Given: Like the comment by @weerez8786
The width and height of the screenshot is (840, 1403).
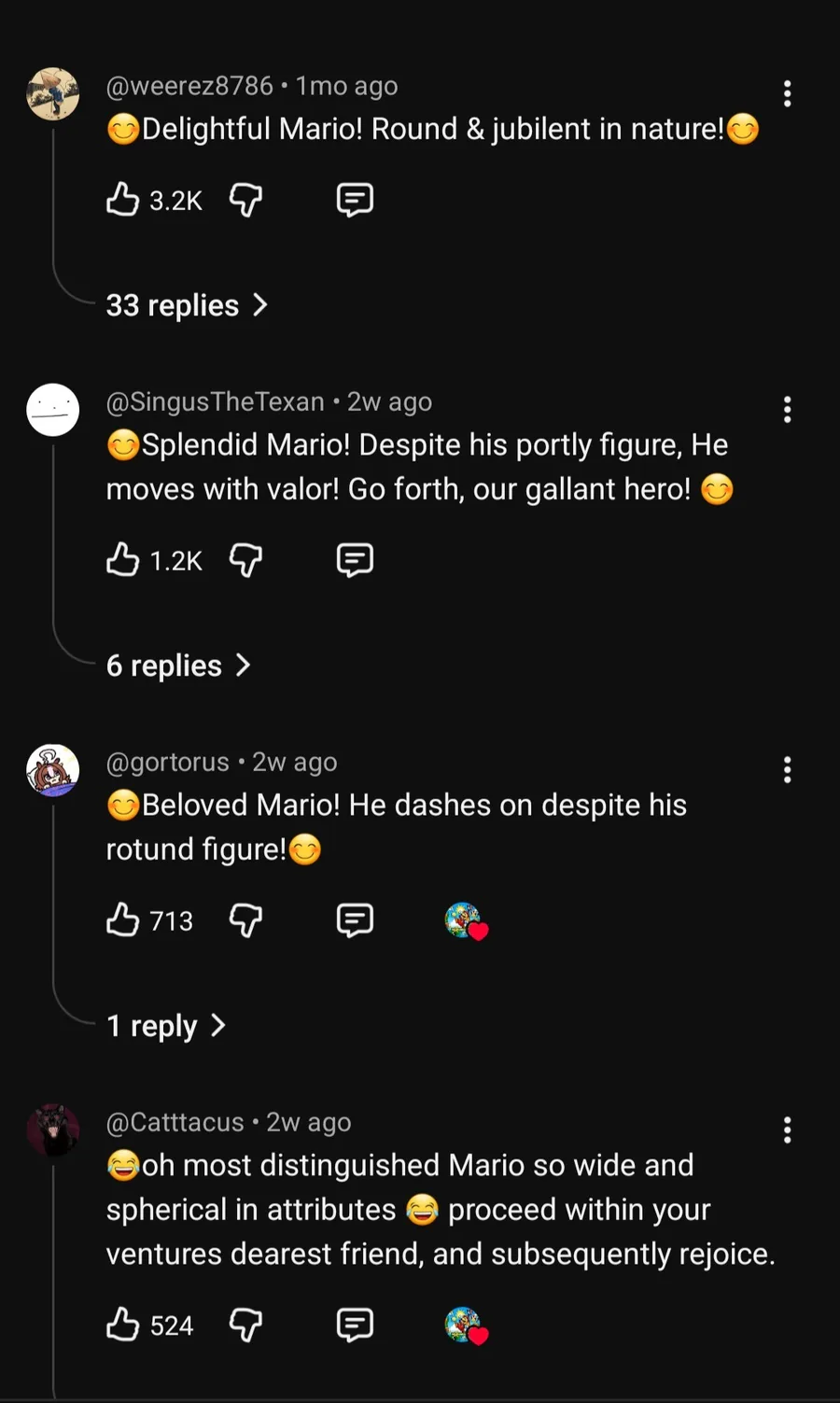Looking at the screenshot, I should point(122,200).
